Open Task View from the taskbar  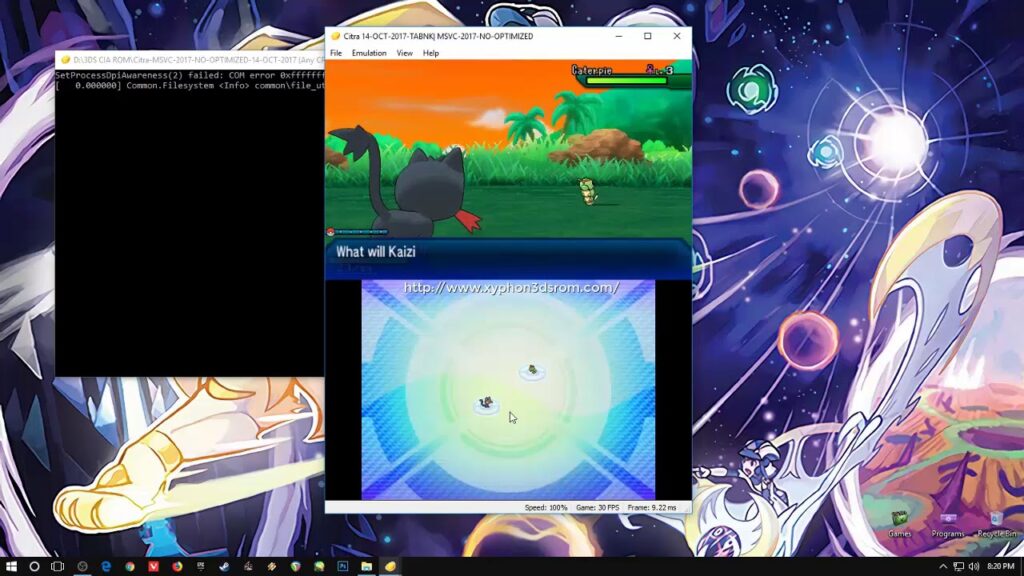tap(57, 566)
